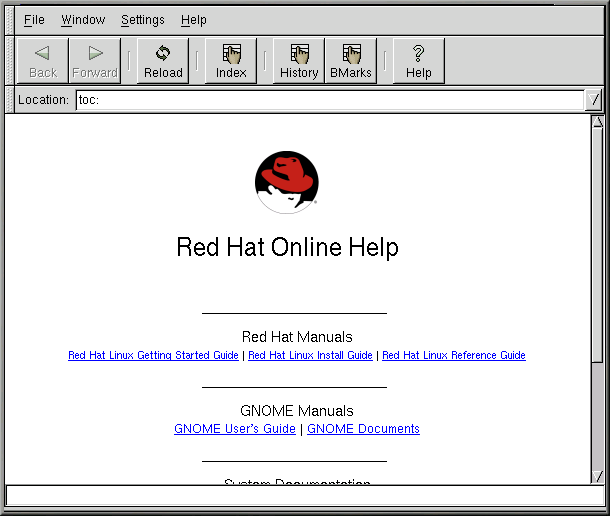Click inside the Location text field
The width and height of the screenshot is (610, 516).
[328, 100]
